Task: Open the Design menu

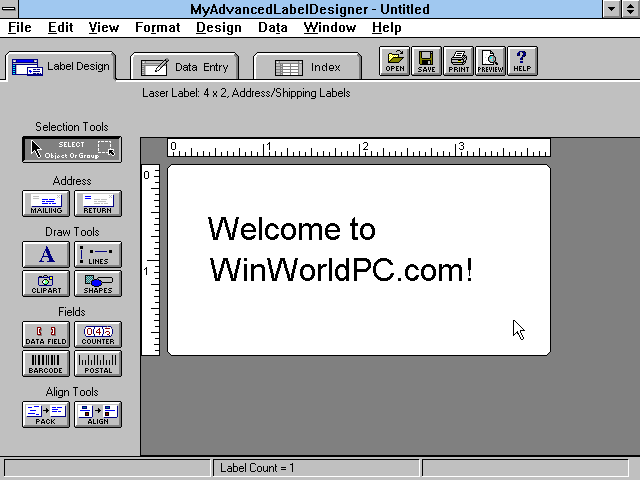Action: (219, 28)
